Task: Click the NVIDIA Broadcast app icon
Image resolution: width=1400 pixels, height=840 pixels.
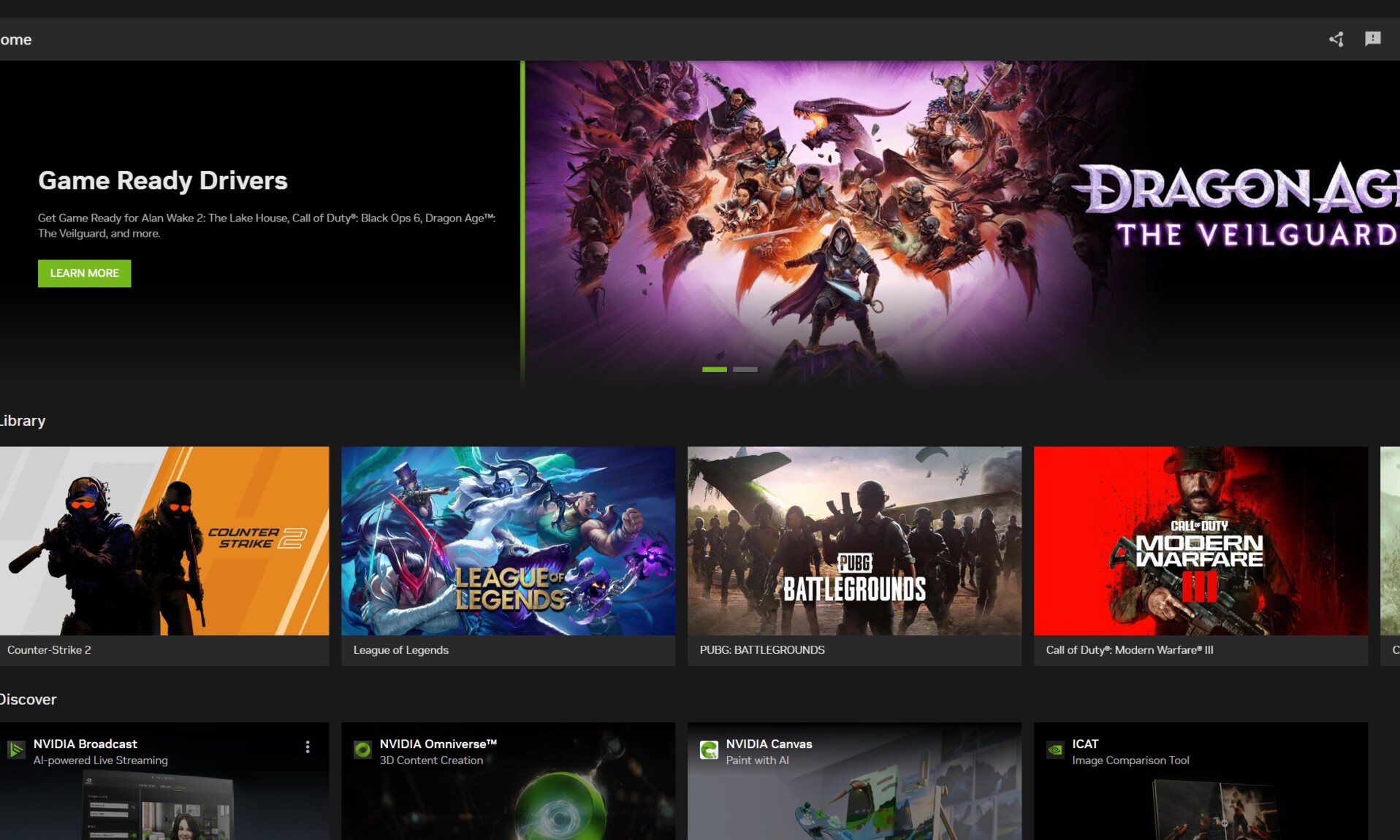Action: tap(16, 750)
